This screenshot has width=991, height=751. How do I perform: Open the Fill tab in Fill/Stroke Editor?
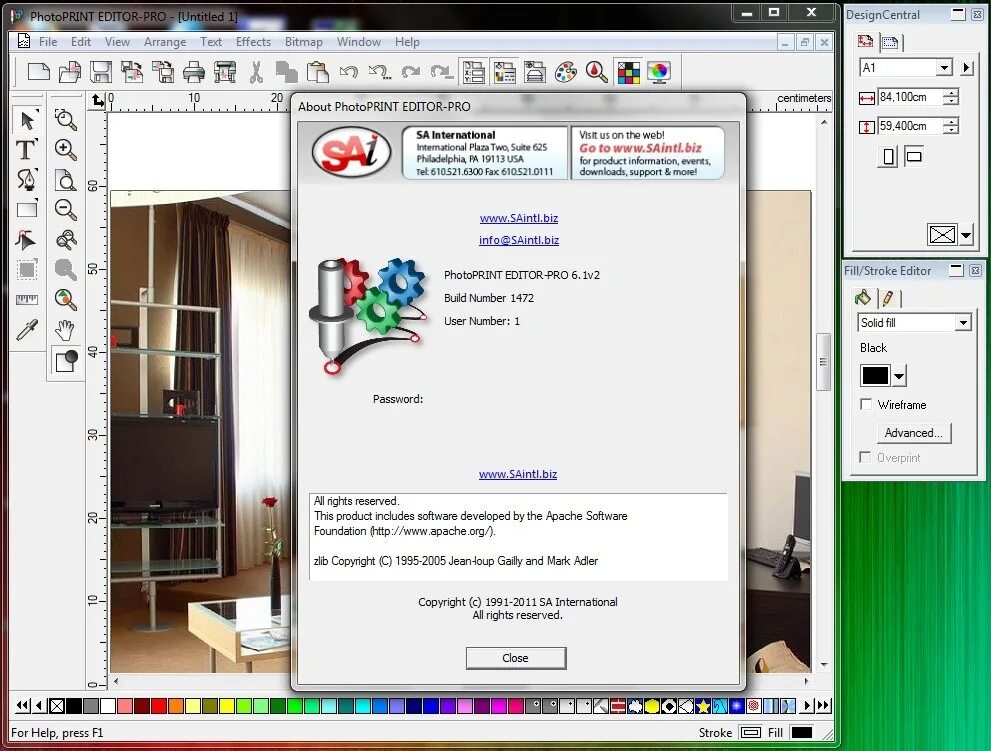(863, 298)
